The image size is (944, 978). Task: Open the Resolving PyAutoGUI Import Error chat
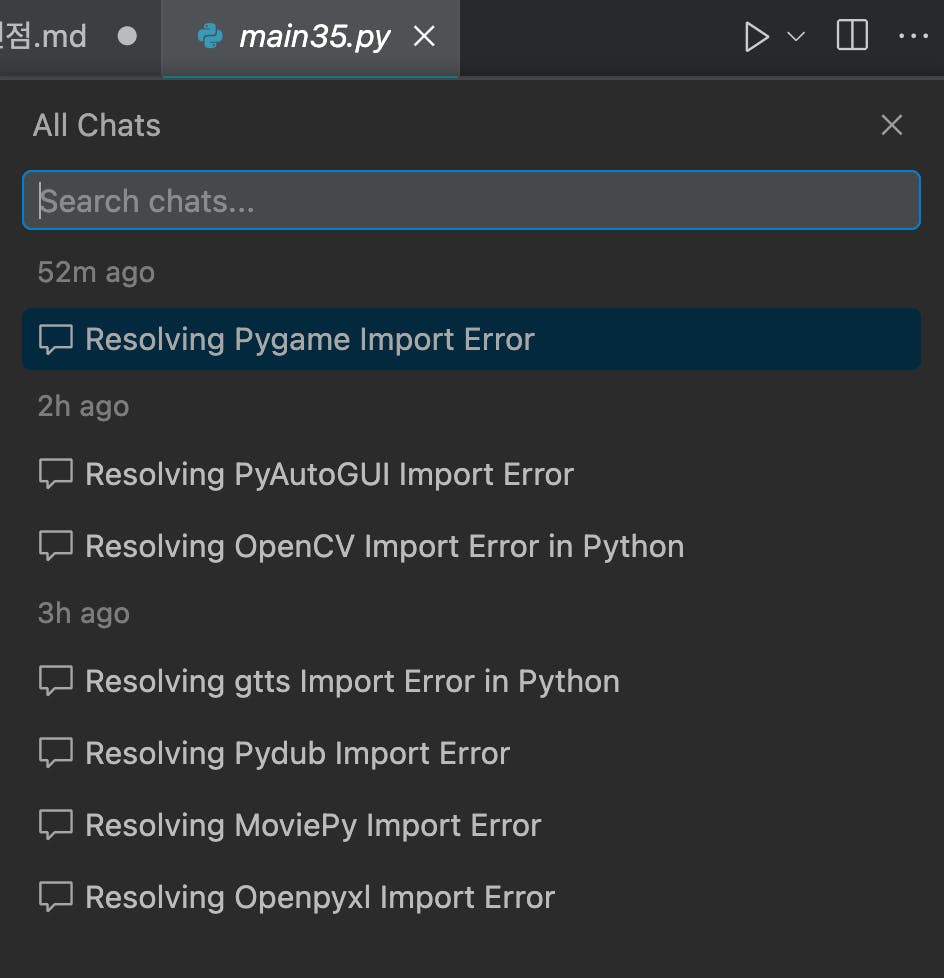click(x=329, y=474)
